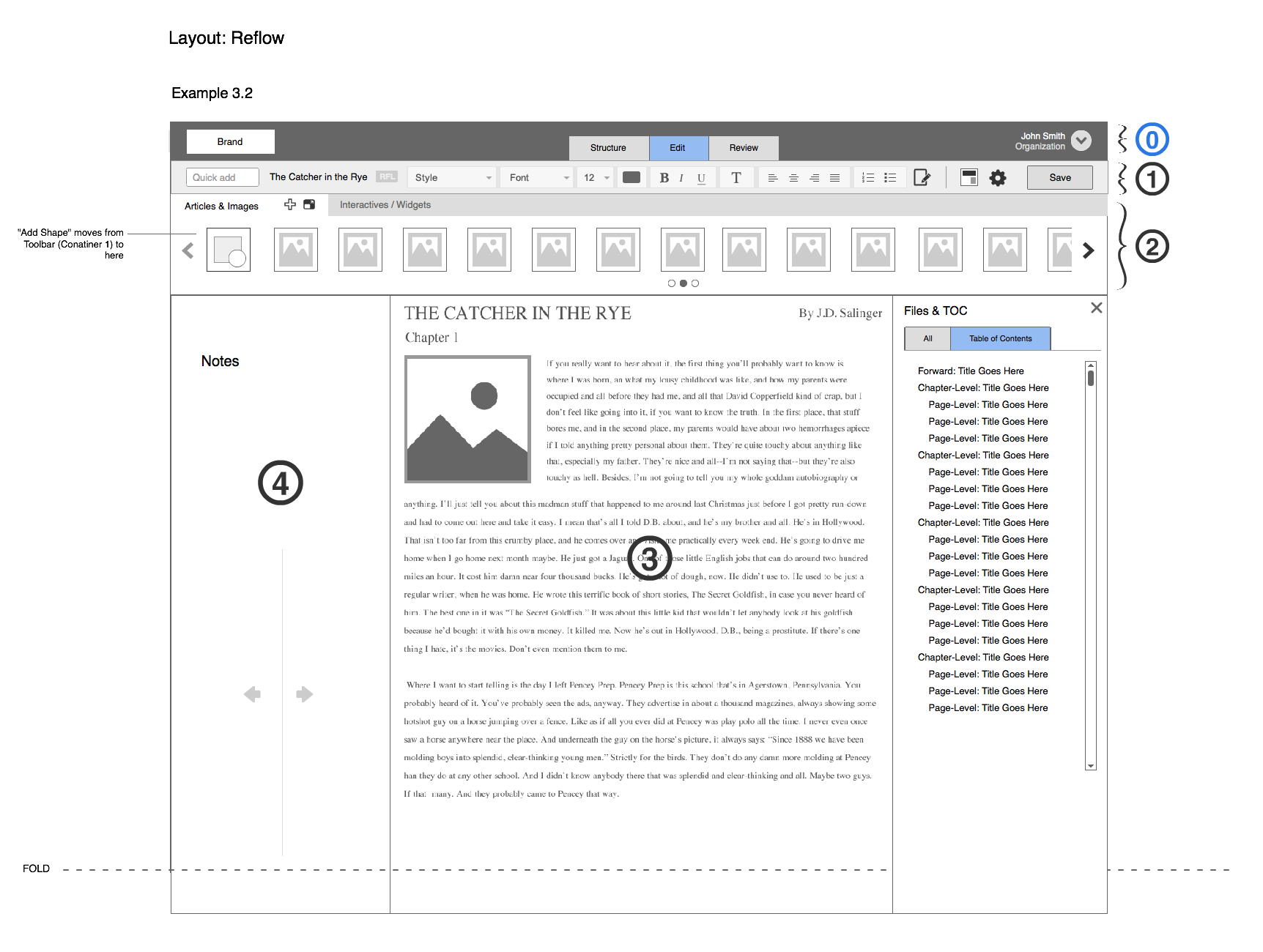Open settings gear in toolbar
This screenshot has width=1263, height=952.
coord(998,178)
